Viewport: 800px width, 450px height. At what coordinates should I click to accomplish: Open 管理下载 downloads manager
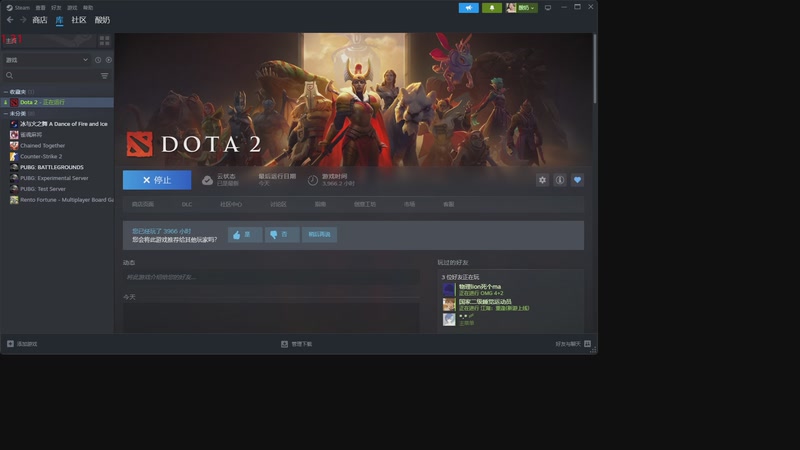pos(296,344)
